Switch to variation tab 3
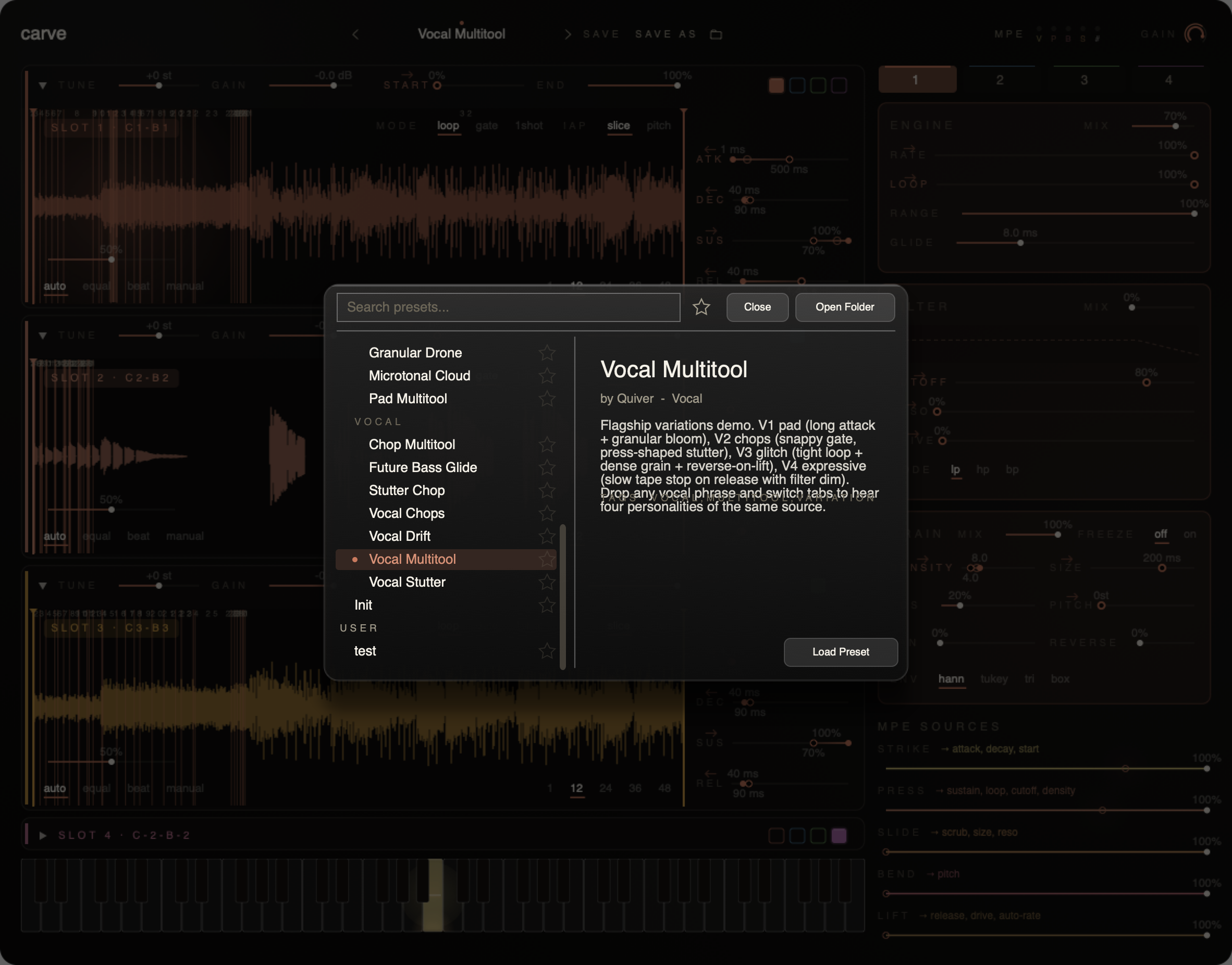This screenshot has width=1232, height=965. [x=1085, y=79]
